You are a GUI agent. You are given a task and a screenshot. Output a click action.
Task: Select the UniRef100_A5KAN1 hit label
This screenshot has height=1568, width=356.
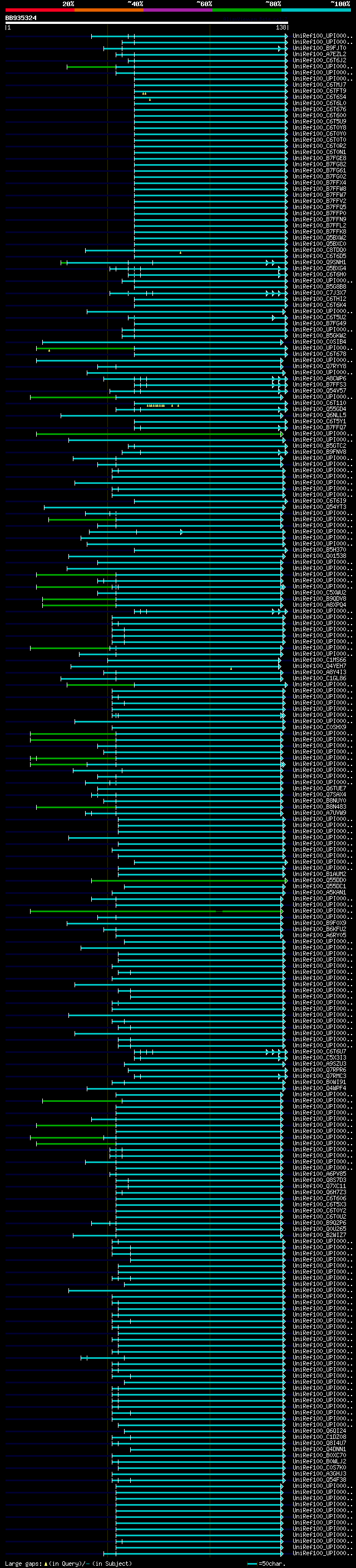coord(319,892)
